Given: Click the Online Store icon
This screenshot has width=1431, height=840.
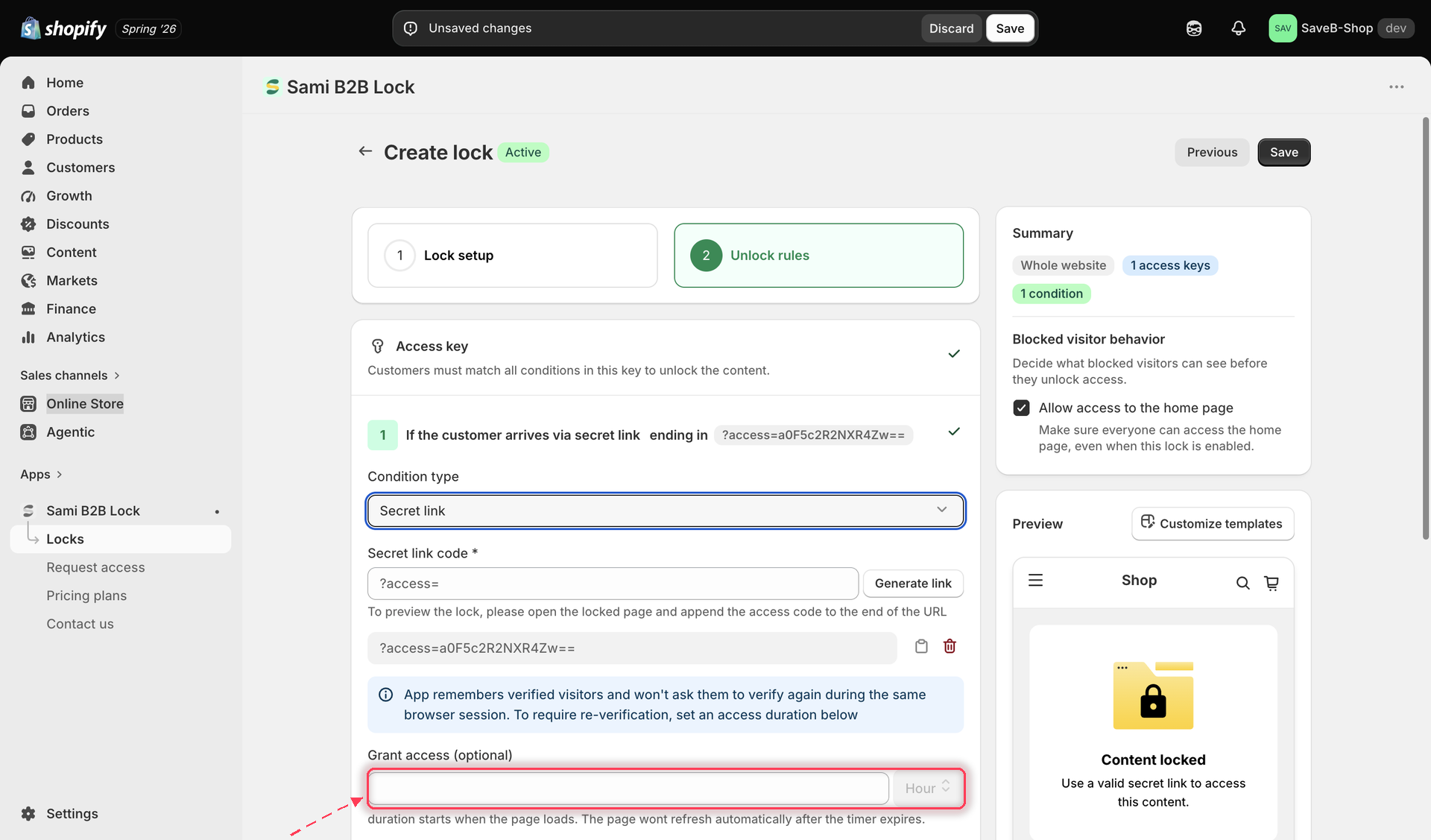Looking at the screenshot, I should 28,404.
